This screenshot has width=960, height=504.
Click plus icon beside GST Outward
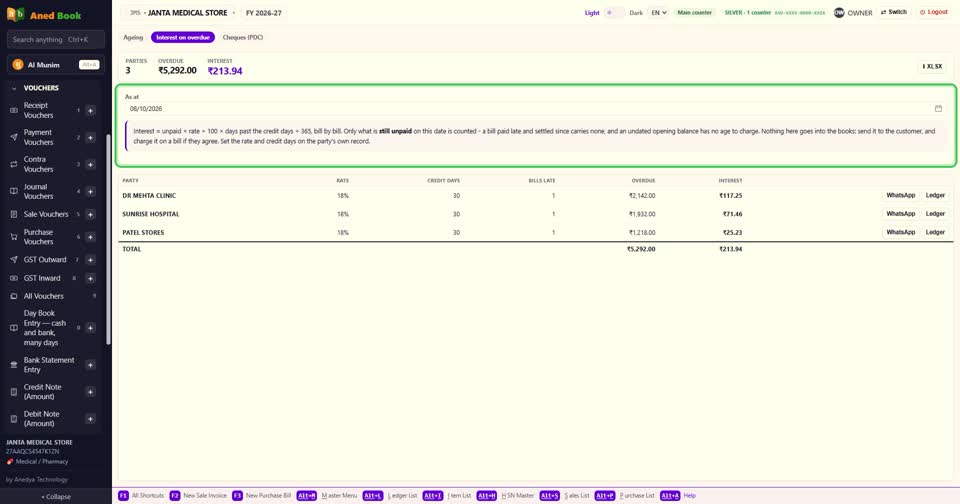point(90,260)
